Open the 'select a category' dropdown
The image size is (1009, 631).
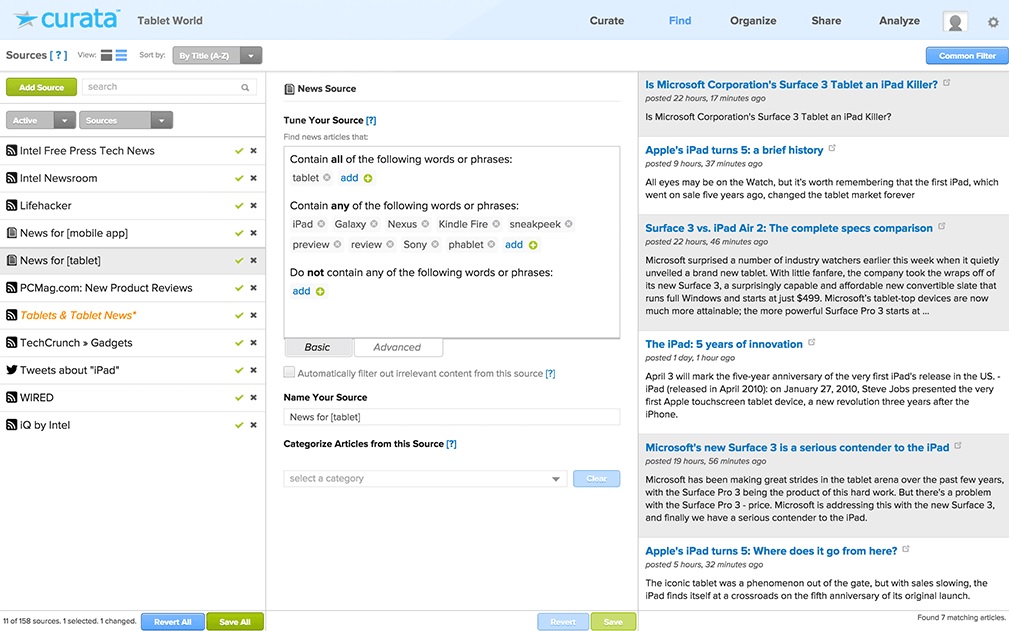click(x=425, y=479)
